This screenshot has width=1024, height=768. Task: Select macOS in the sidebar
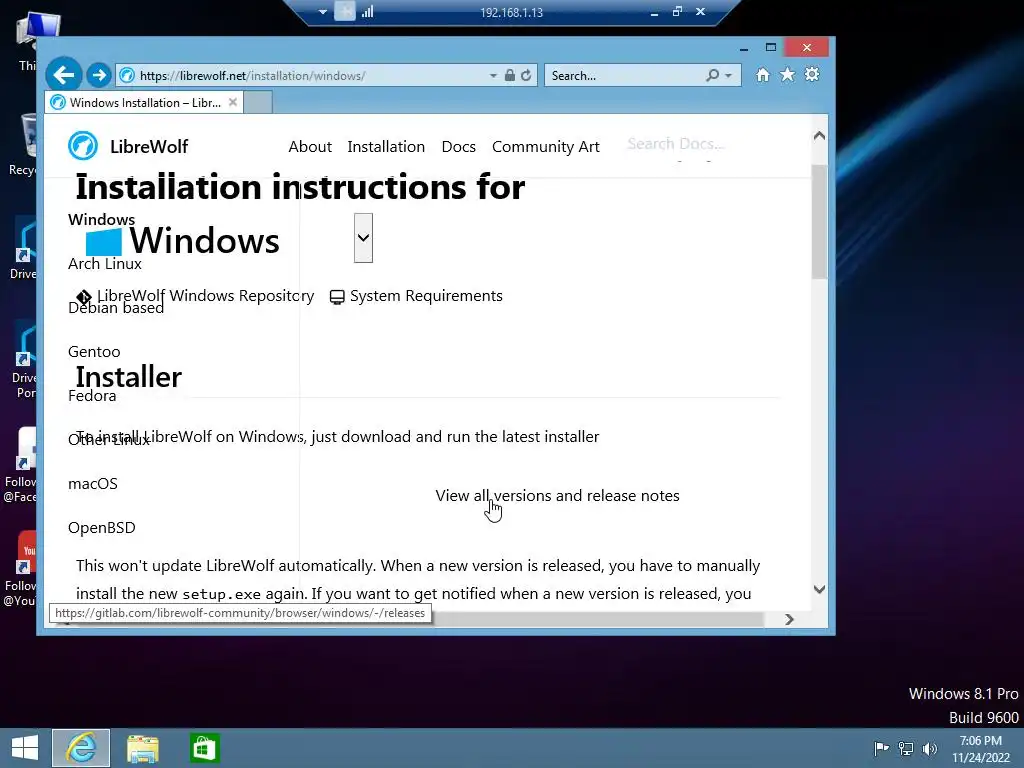93,483
